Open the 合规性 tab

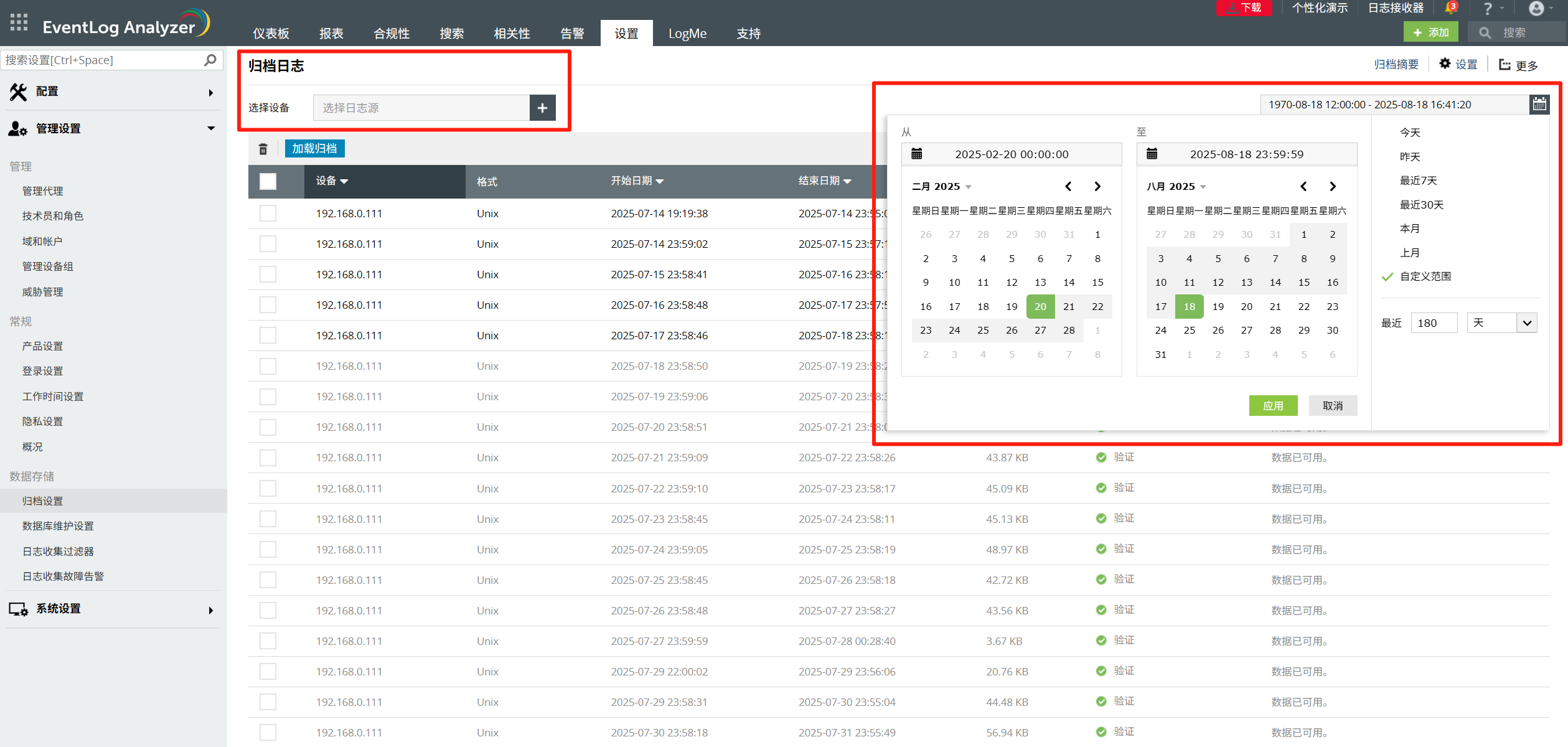point(392,34)
